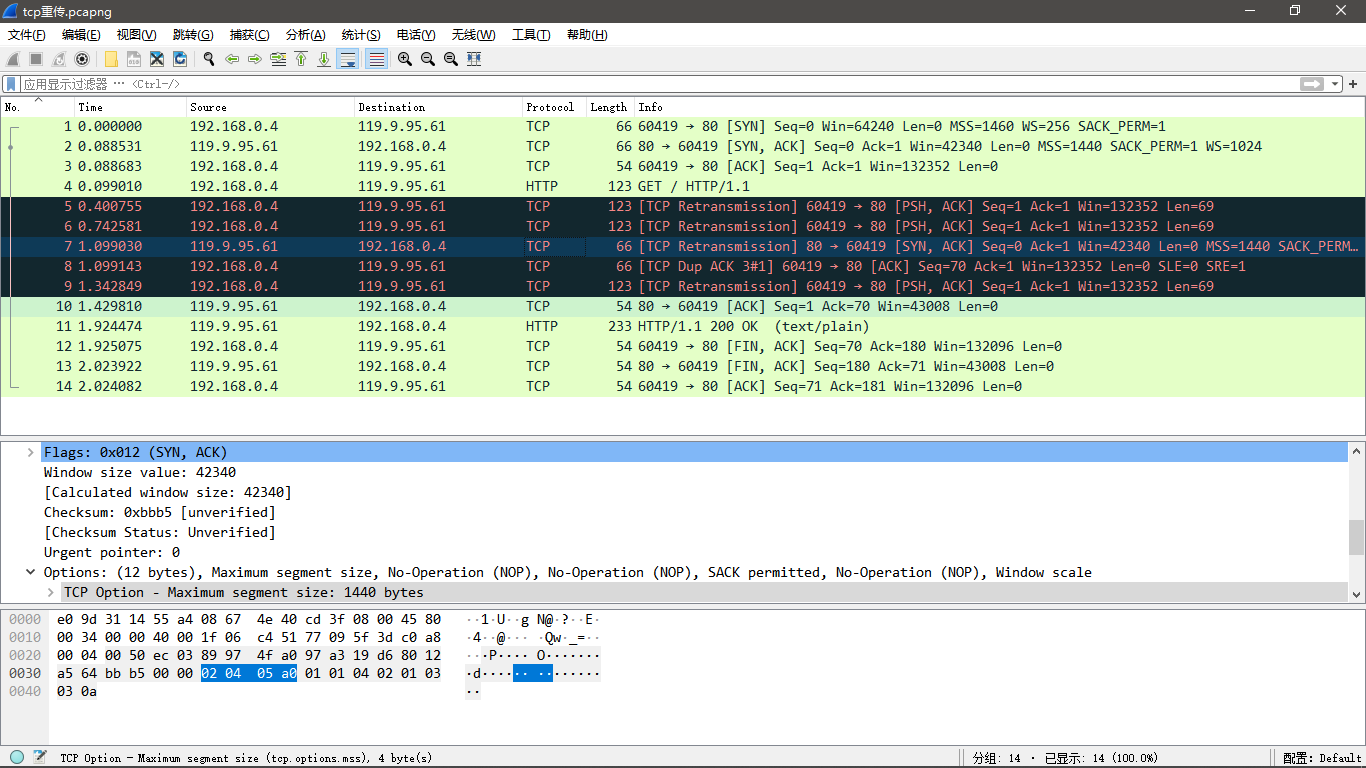This screenshot has width=1366, height=768.
Task: Click the filter bookmark icon
Action: 11,84
